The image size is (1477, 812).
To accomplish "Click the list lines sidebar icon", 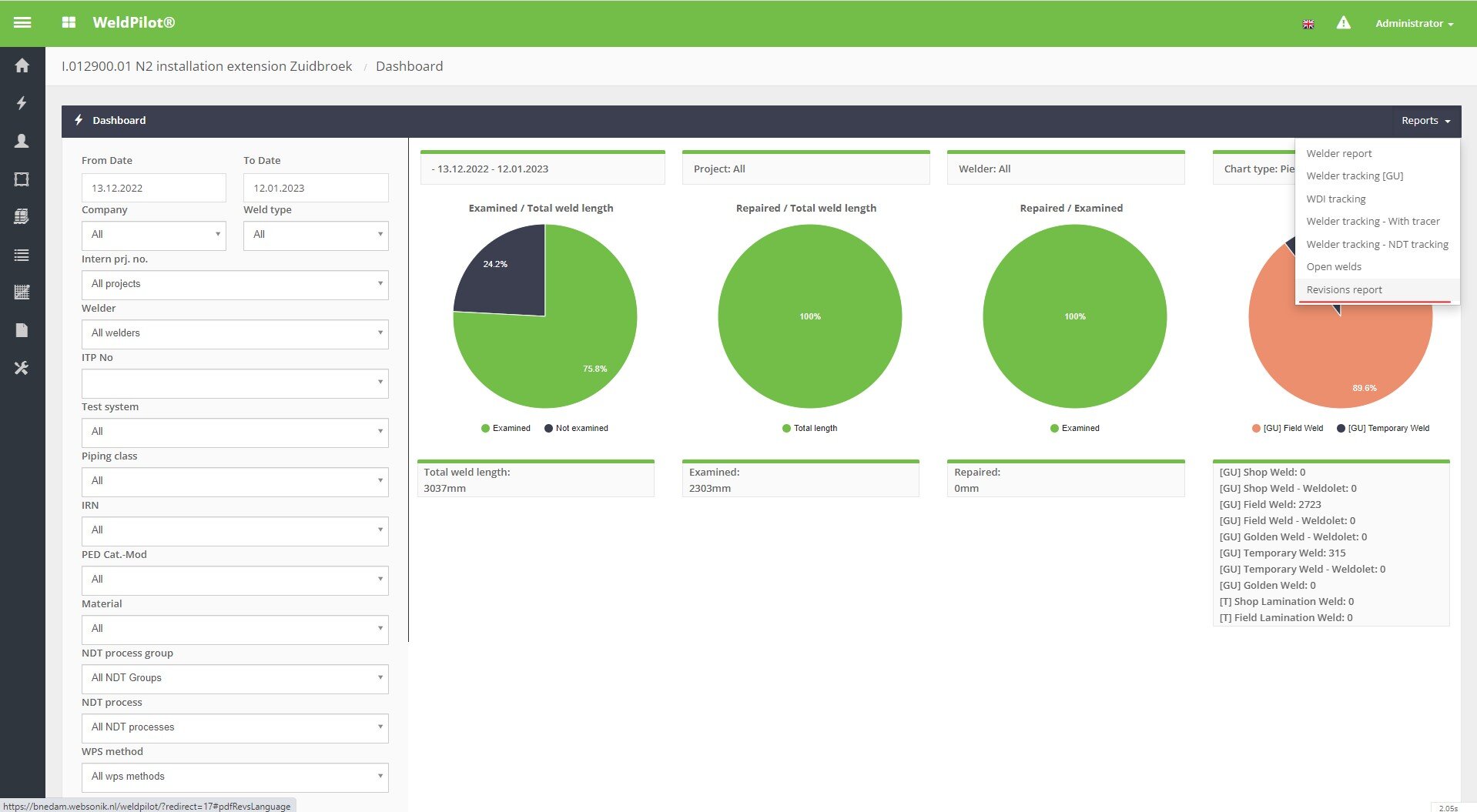I will [22, 255].
